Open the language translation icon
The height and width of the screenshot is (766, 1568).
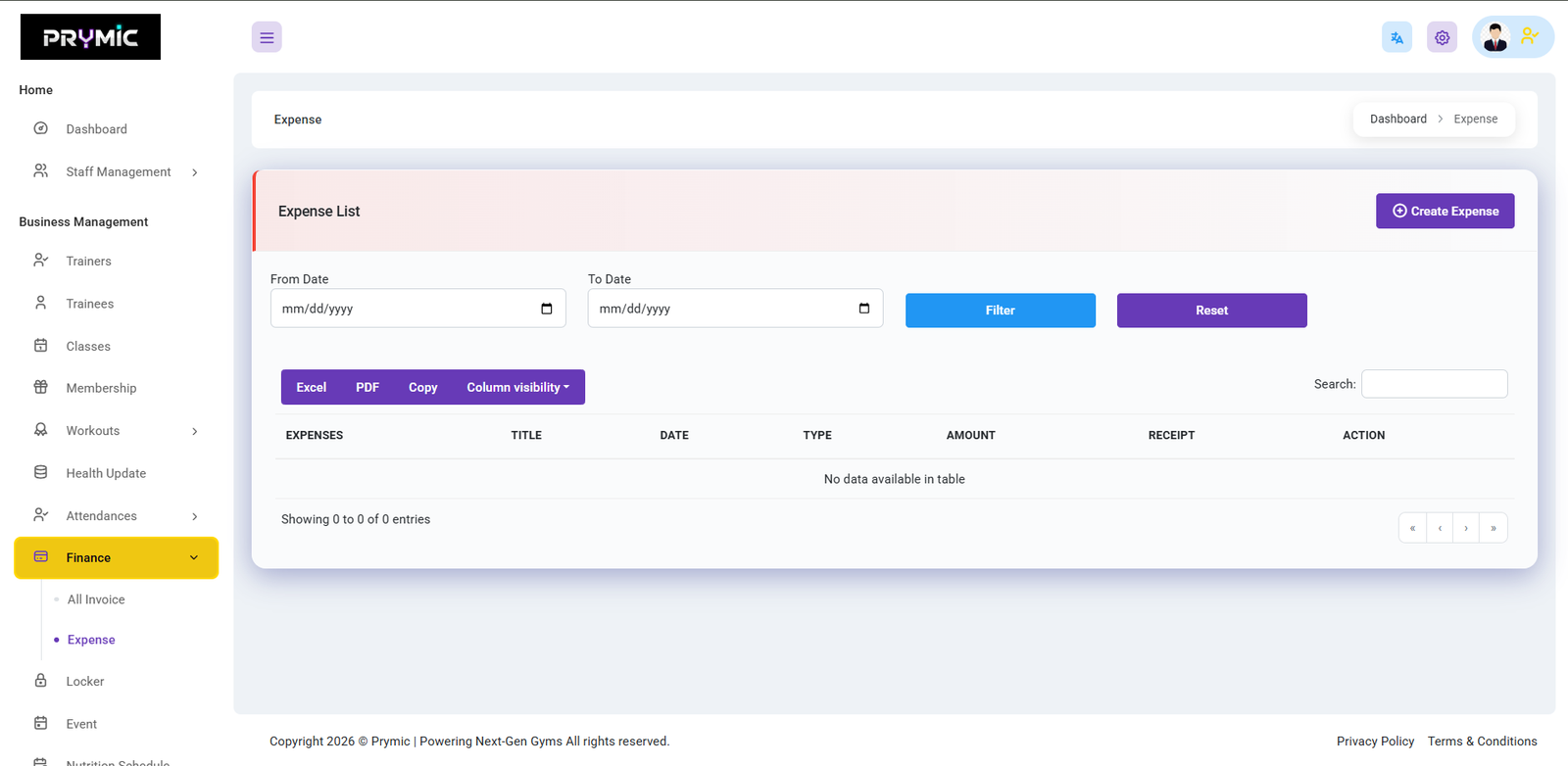[x=1396, y=37]
